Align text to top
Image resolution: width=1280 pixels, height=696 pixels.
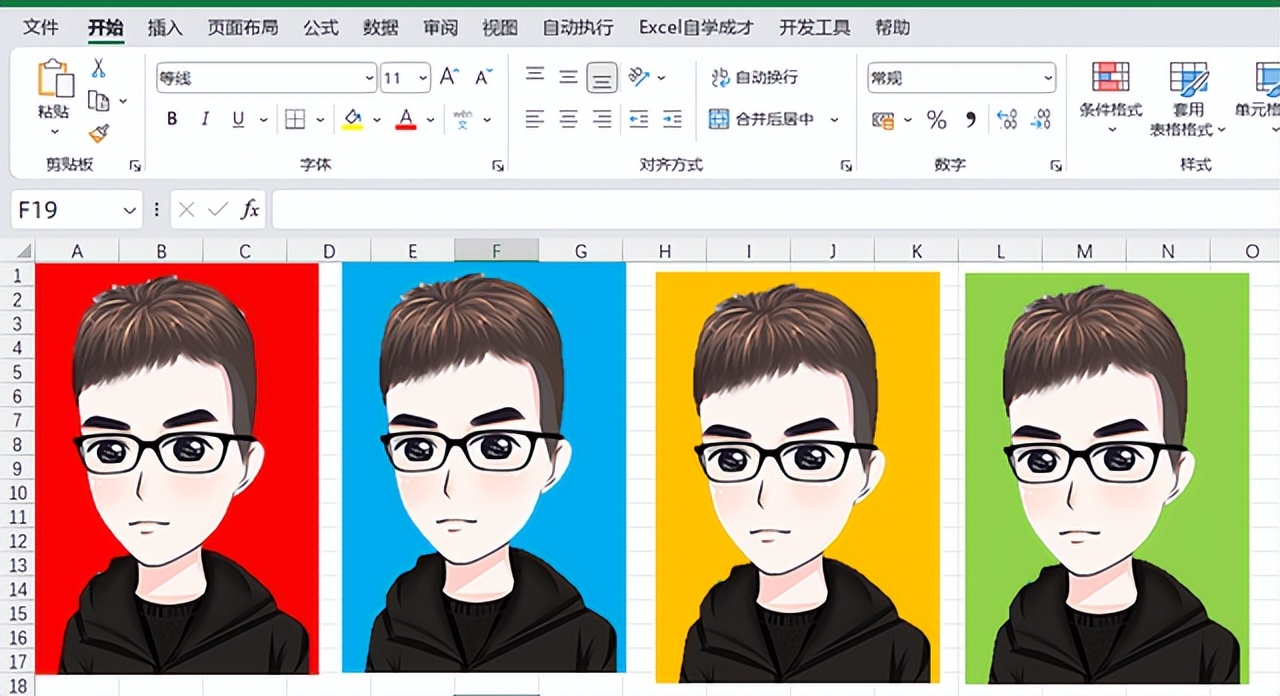(x=535, y=75)
